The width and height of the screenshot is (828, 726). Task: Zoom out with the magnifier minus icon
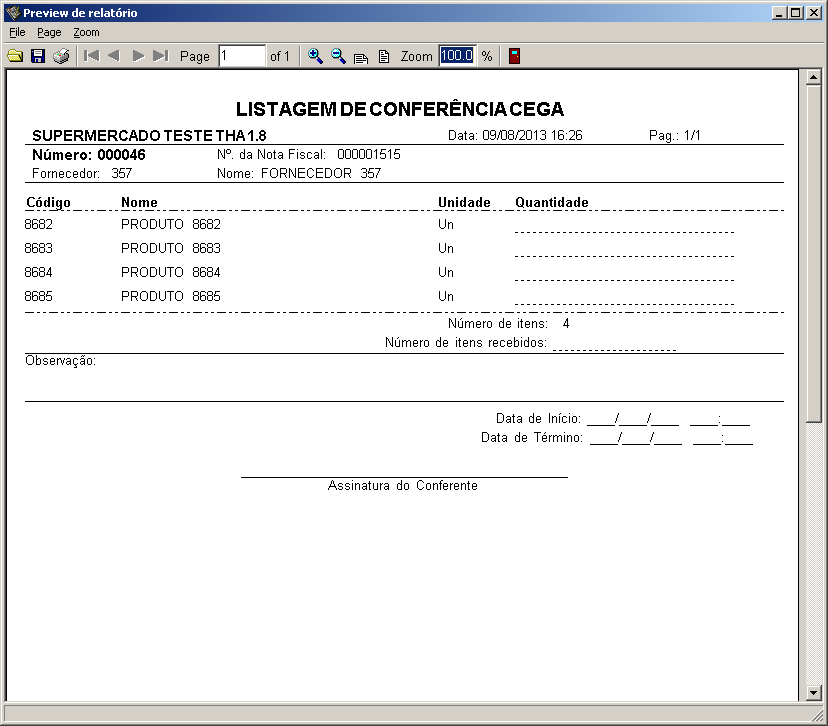tap(338, 56)
